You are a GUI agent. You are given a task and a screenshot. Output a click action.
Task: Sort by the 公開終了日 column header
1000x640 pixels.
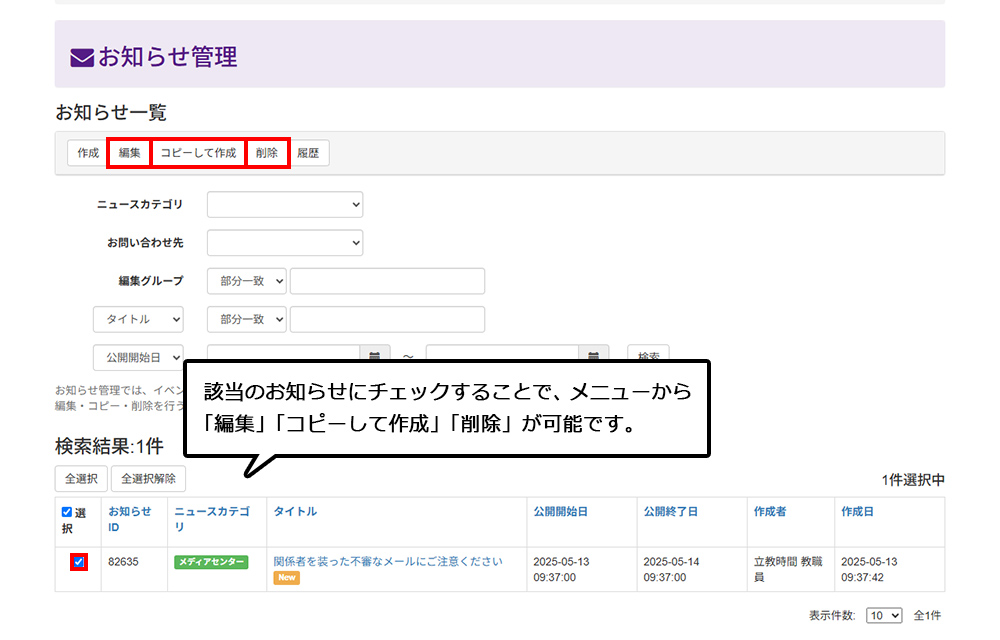coord(671,511)
